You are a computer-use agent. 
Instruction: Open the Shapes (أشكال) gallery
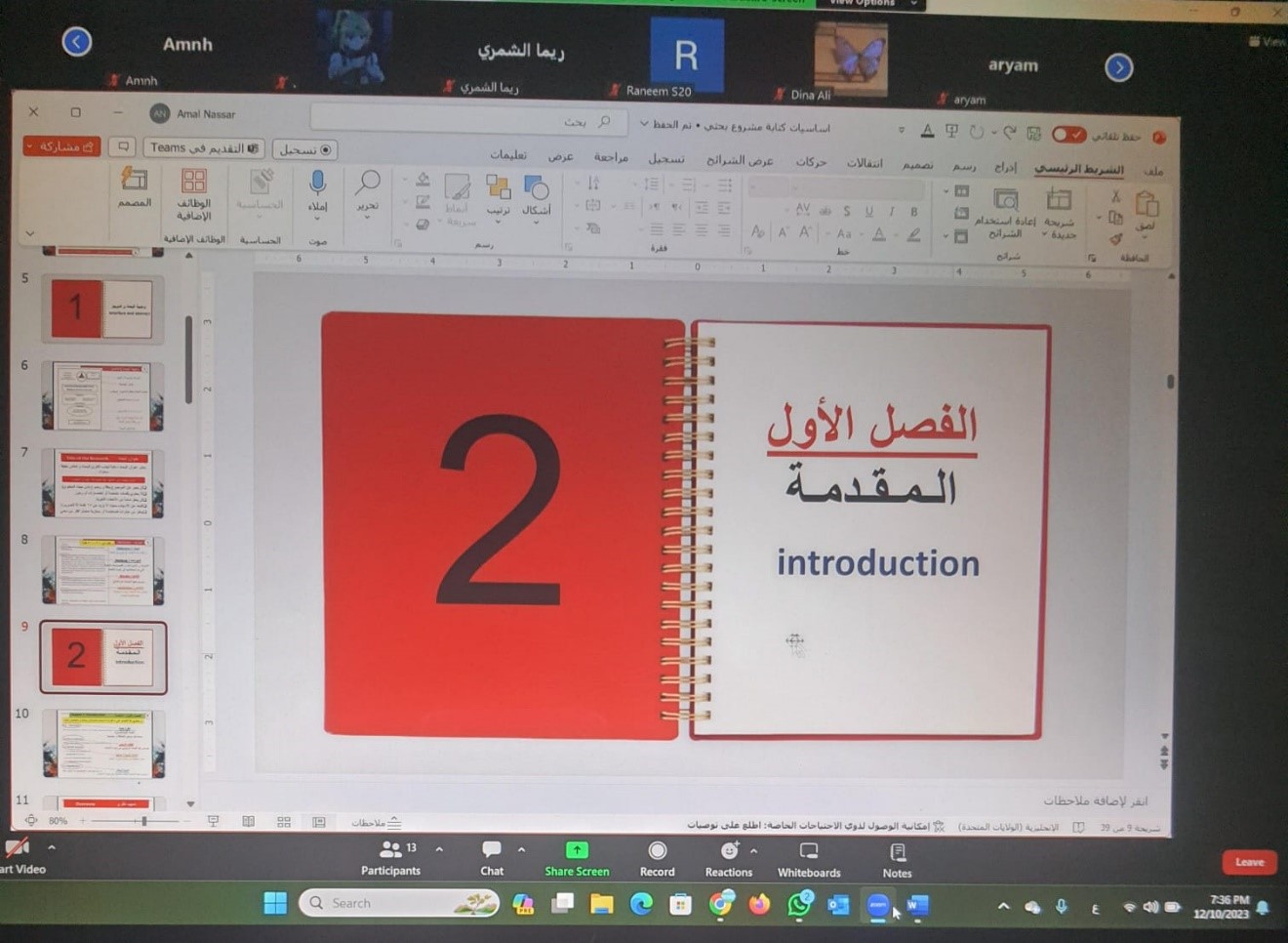pos(536,195)
